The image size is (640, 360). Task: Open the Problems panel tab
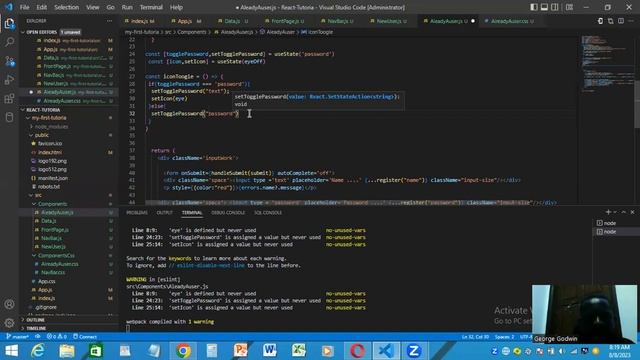tap(137, 213)
